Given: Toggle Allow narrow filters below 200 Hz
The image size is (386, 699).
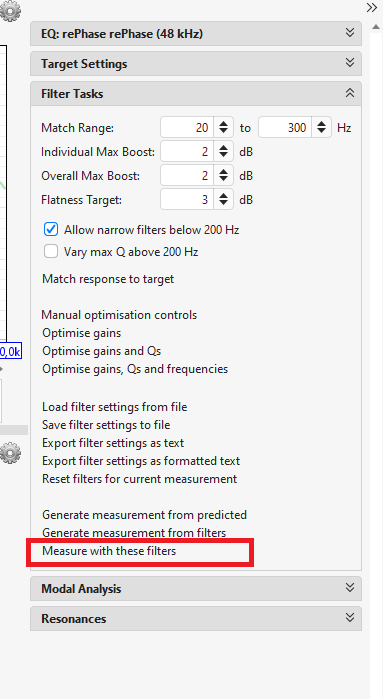Looking at the screenshot, I should point(51,230).
